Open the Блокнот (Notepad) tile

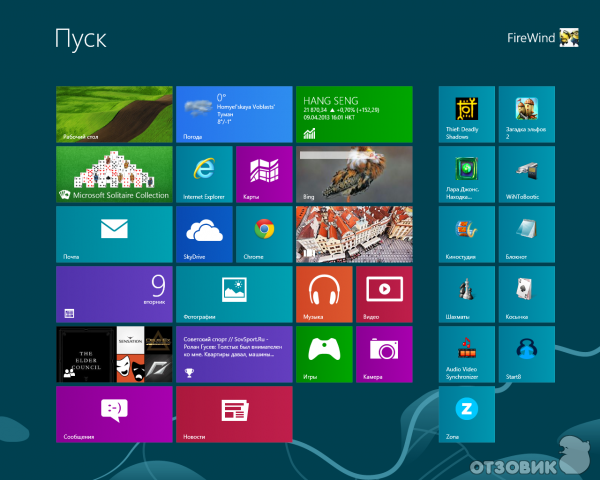click(527, 234)
